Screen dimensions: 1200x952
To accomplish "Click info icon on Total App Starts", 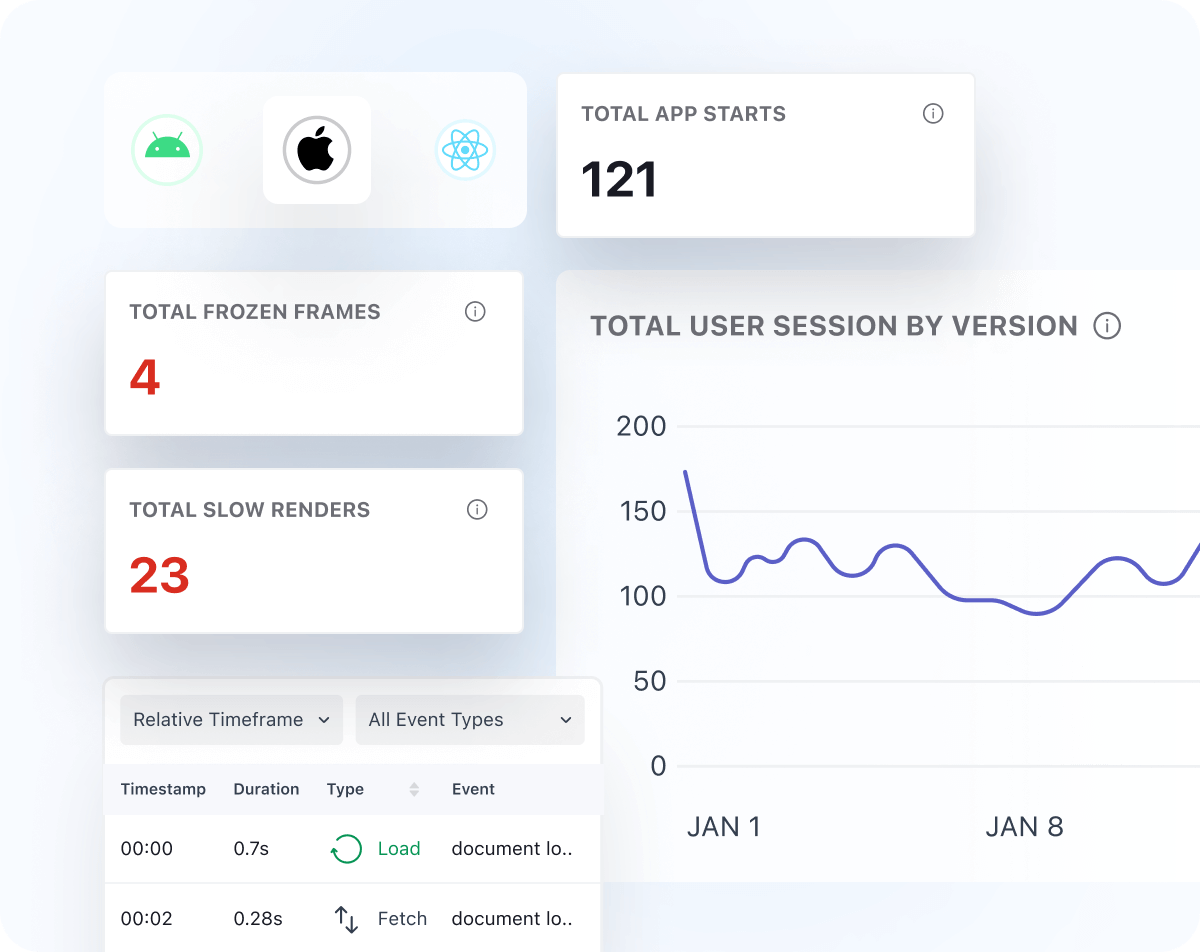I will (x=932, y=114).
